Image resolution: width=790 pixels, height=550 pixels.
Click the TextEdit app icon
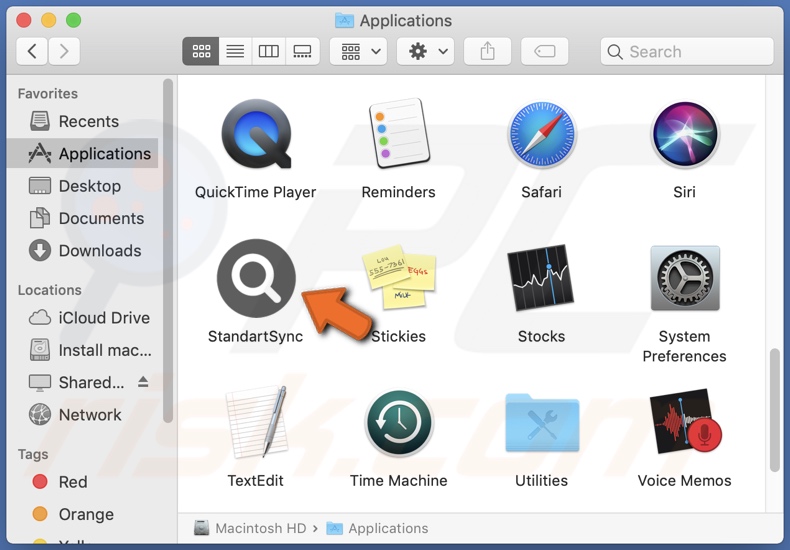click(x=256, y=422)
